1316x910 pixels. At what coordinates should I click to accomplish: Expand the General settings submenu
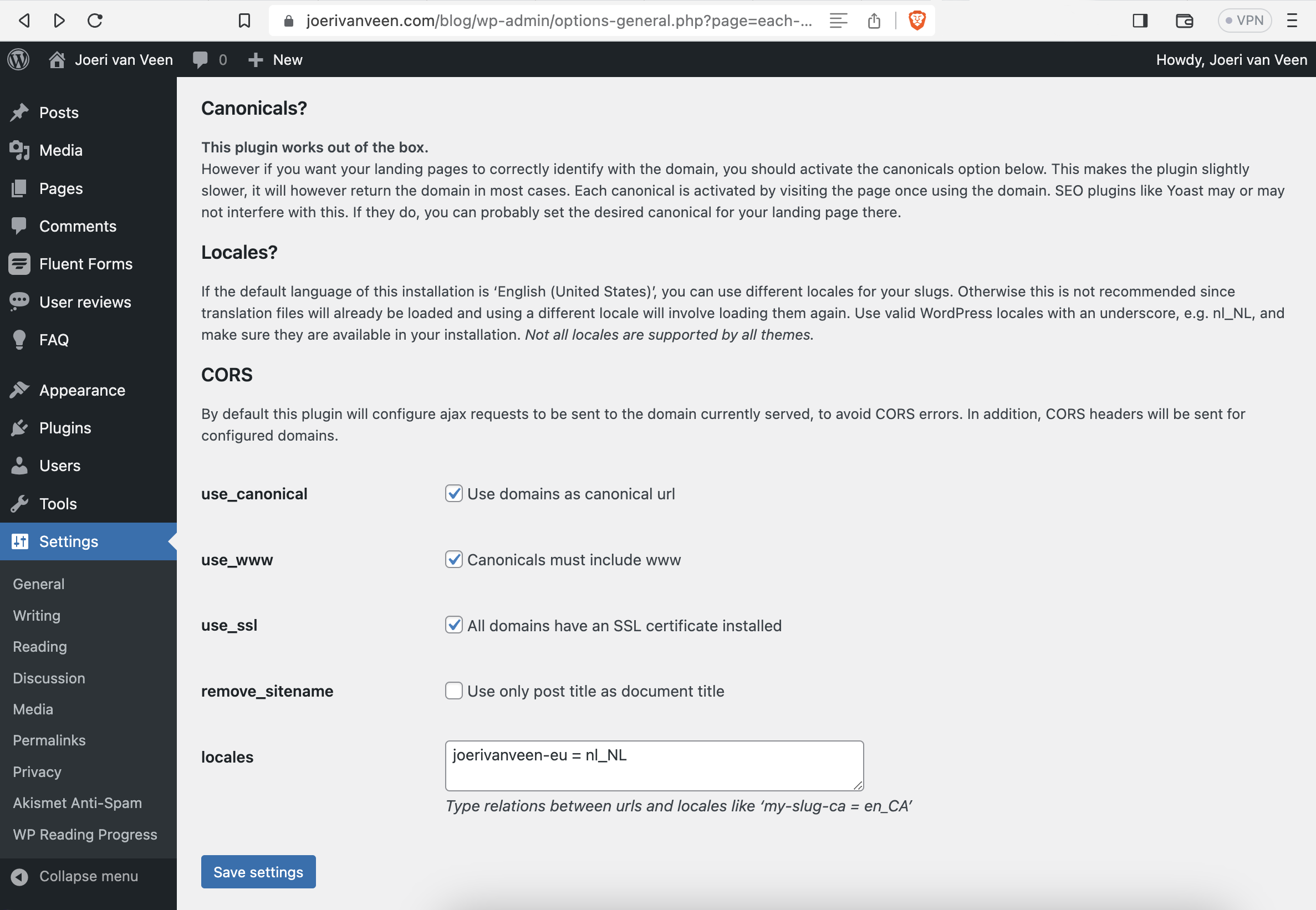[38, 583]
